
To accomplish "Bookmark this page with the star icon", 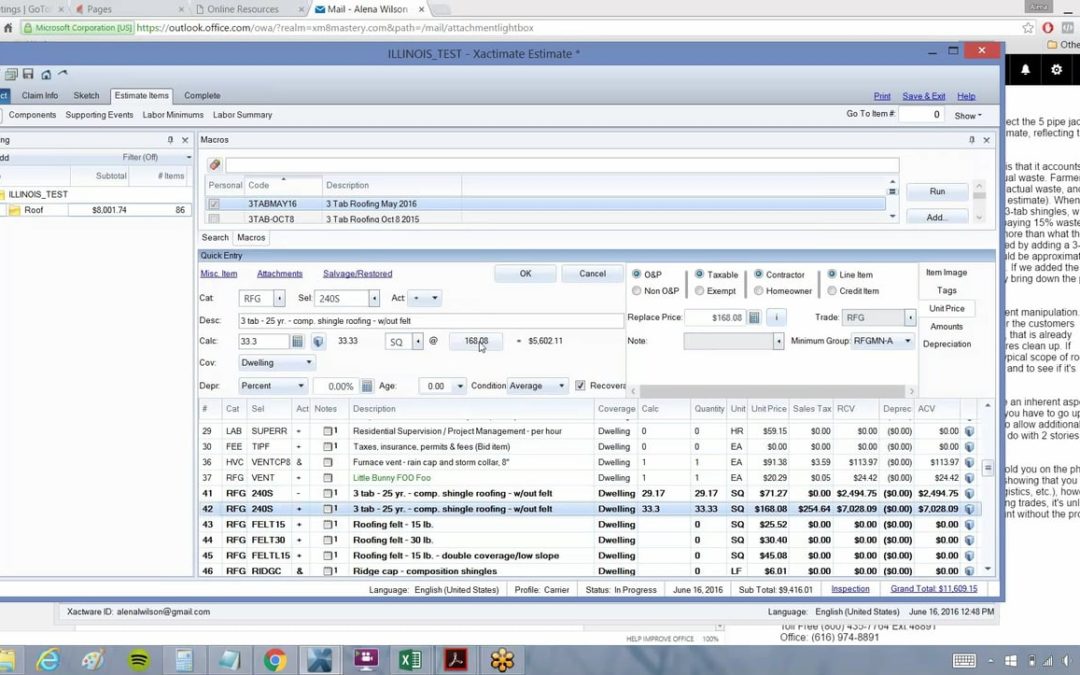I will (1028, 28).
